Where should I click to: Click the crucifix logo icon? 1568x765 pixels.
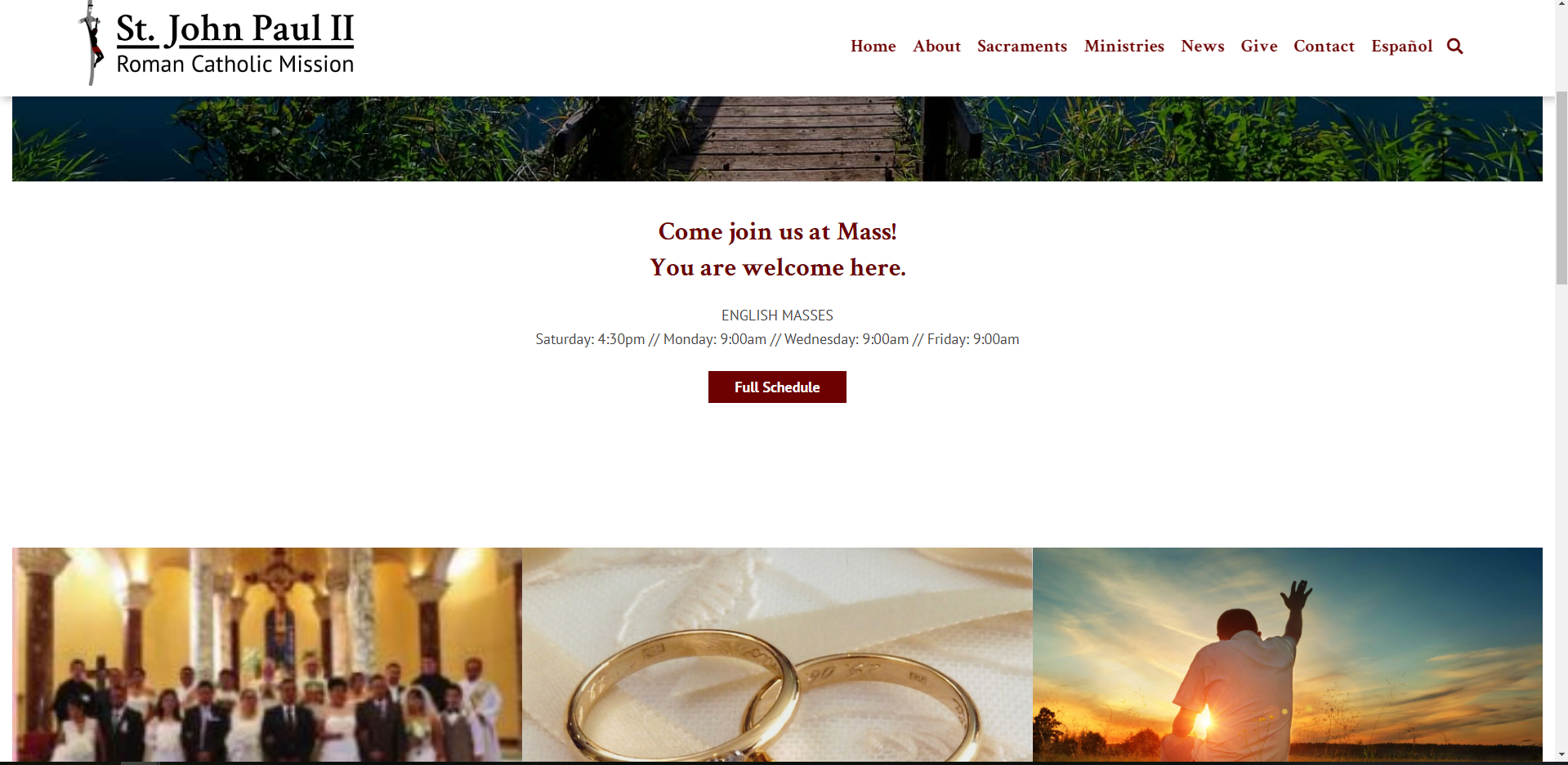[x=92, y=43]
